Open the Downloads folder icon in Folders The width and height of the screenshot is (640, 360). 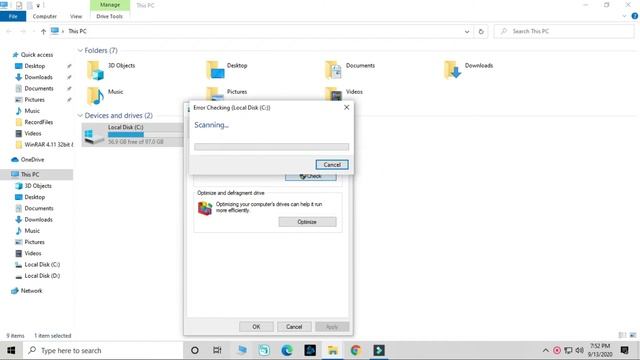452,70
